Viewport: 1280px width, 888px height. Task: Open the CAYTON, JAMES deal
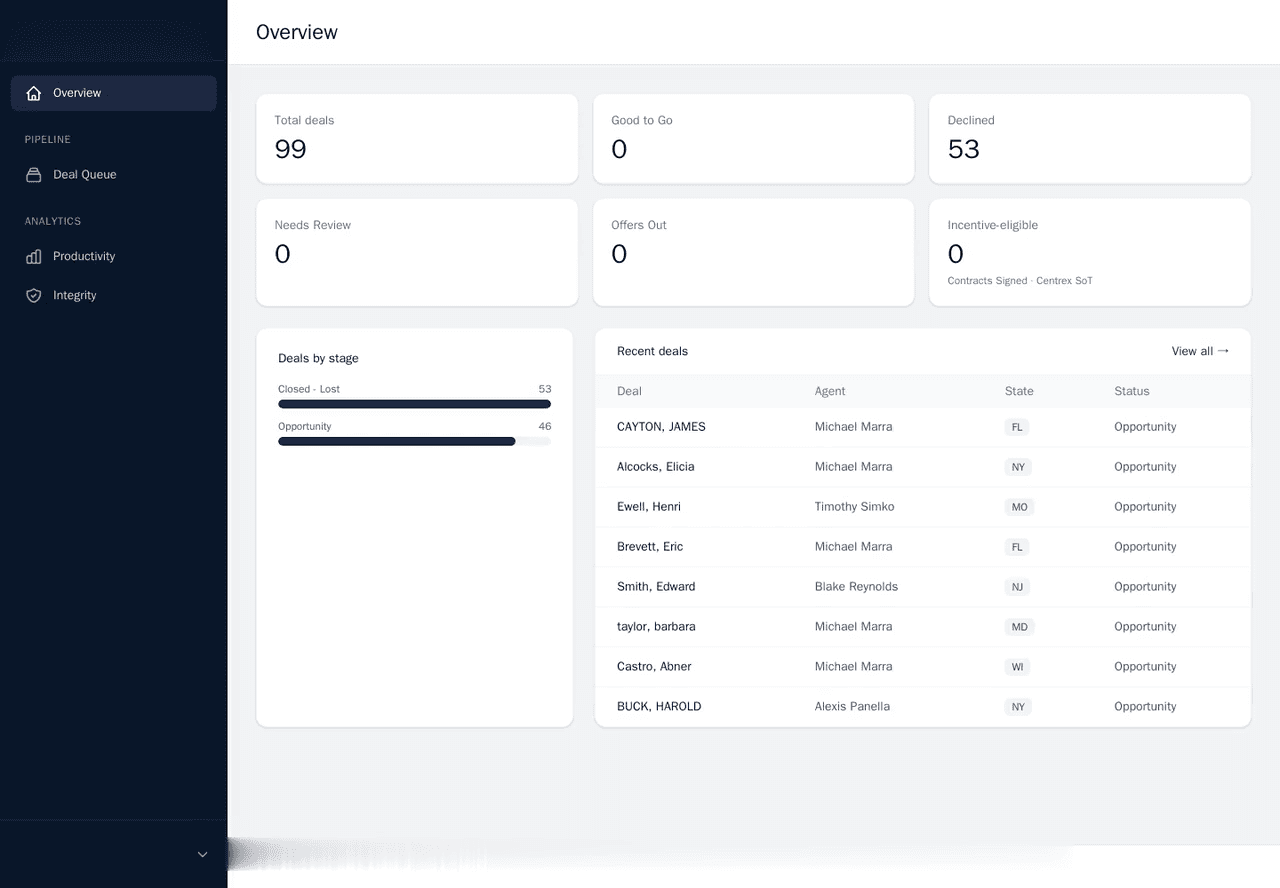tap(661, 427)
